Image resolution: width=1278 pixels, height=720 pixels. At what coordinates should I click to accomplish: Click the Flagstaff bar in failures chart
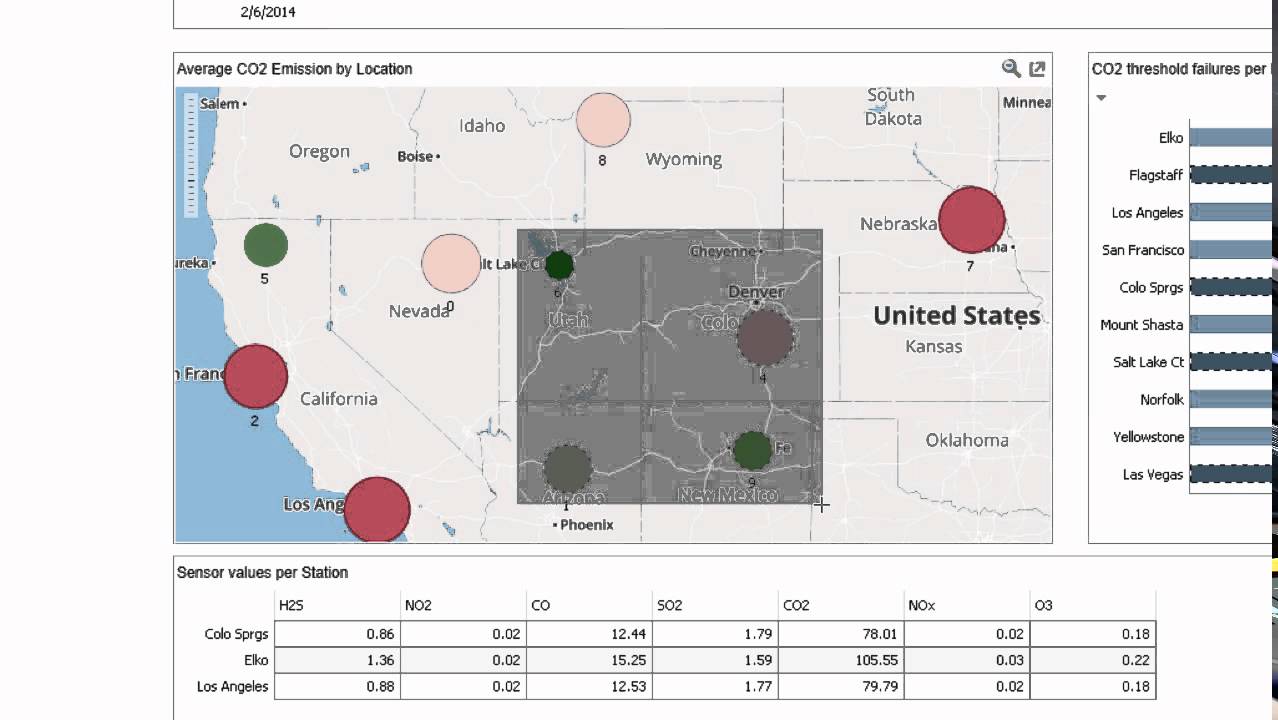(x=1231, y=175)
